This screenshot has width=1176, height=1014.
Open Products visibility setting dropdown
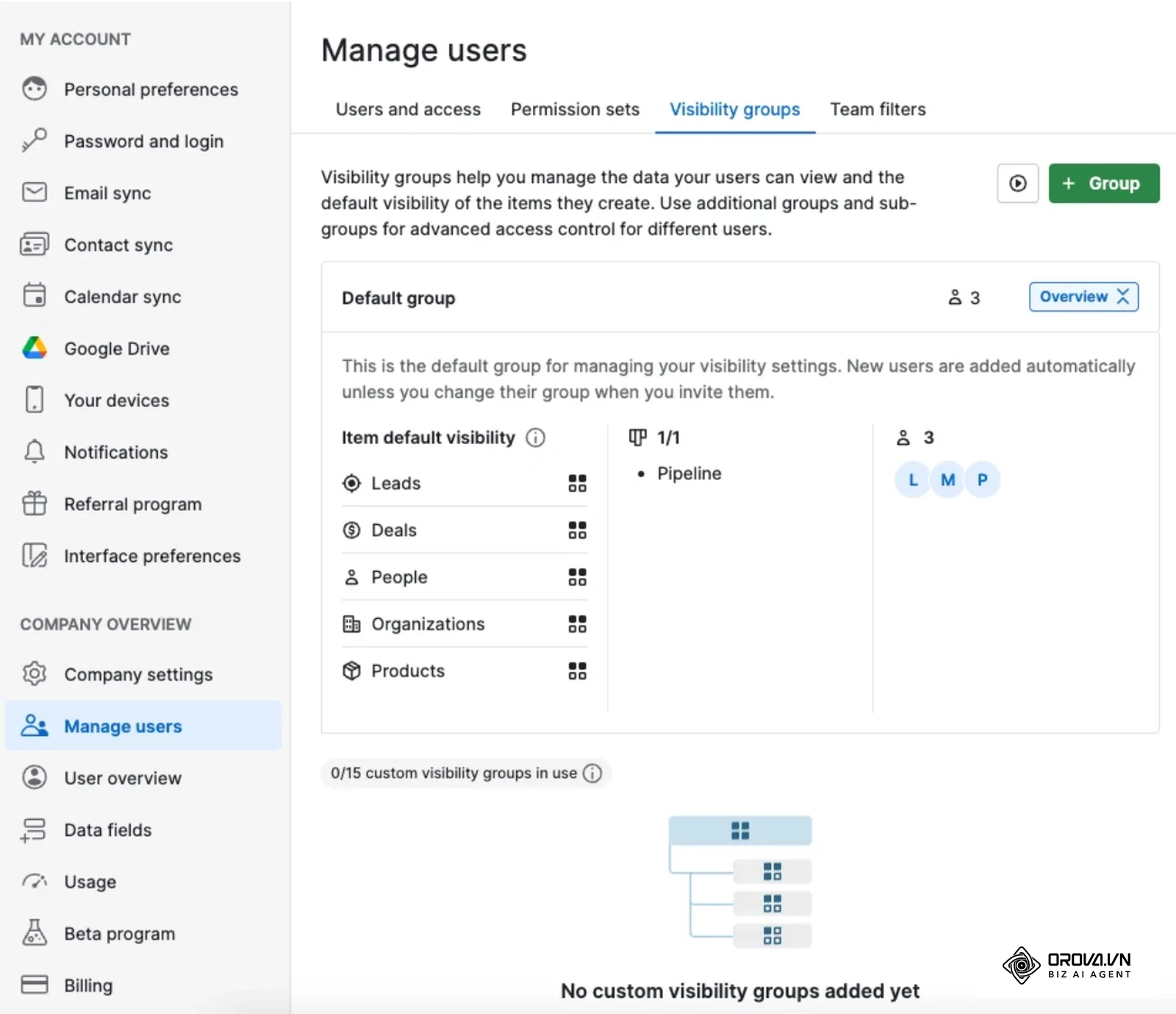577,671
